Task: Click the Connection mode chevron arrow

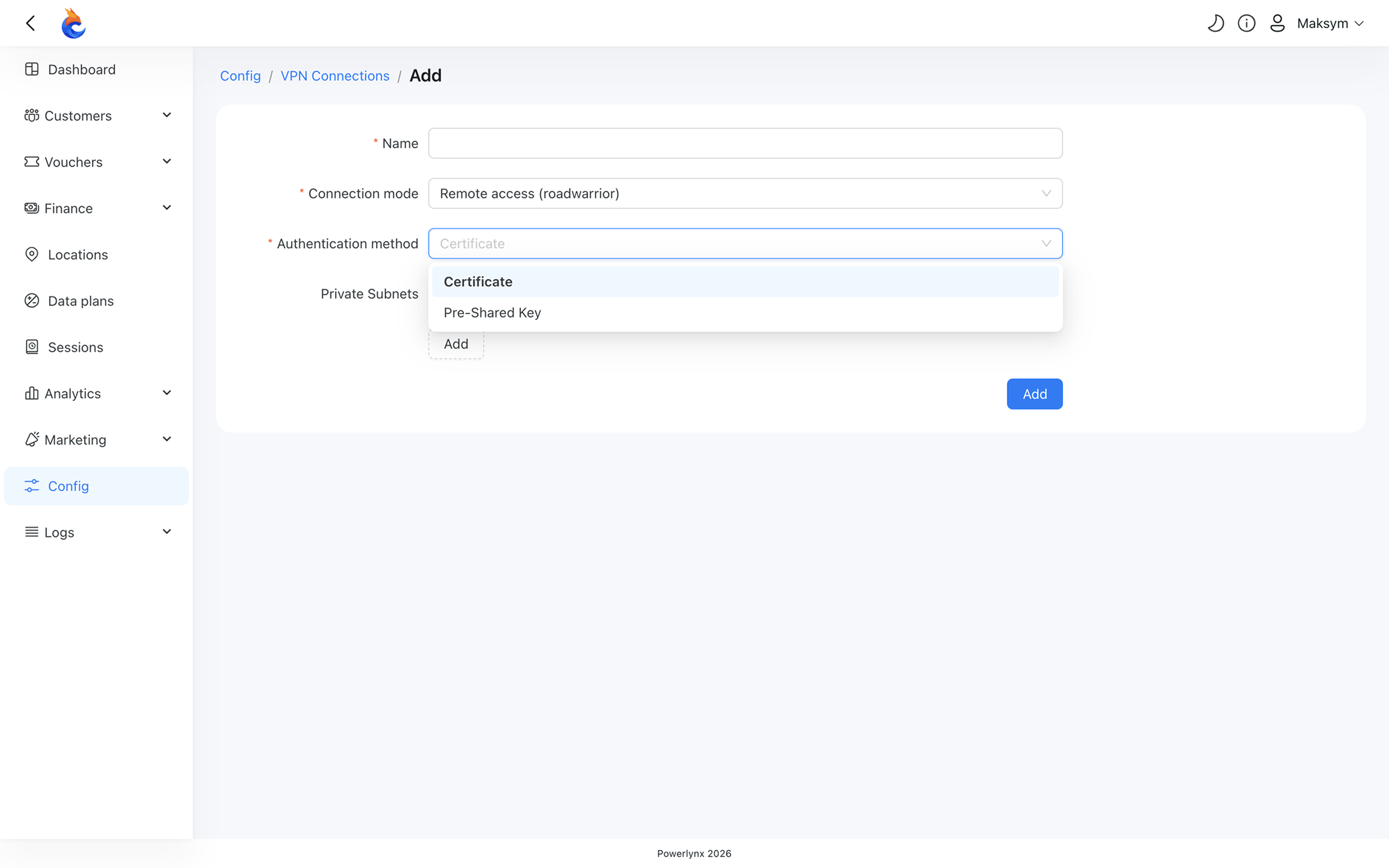Action: coord(1046,193)
